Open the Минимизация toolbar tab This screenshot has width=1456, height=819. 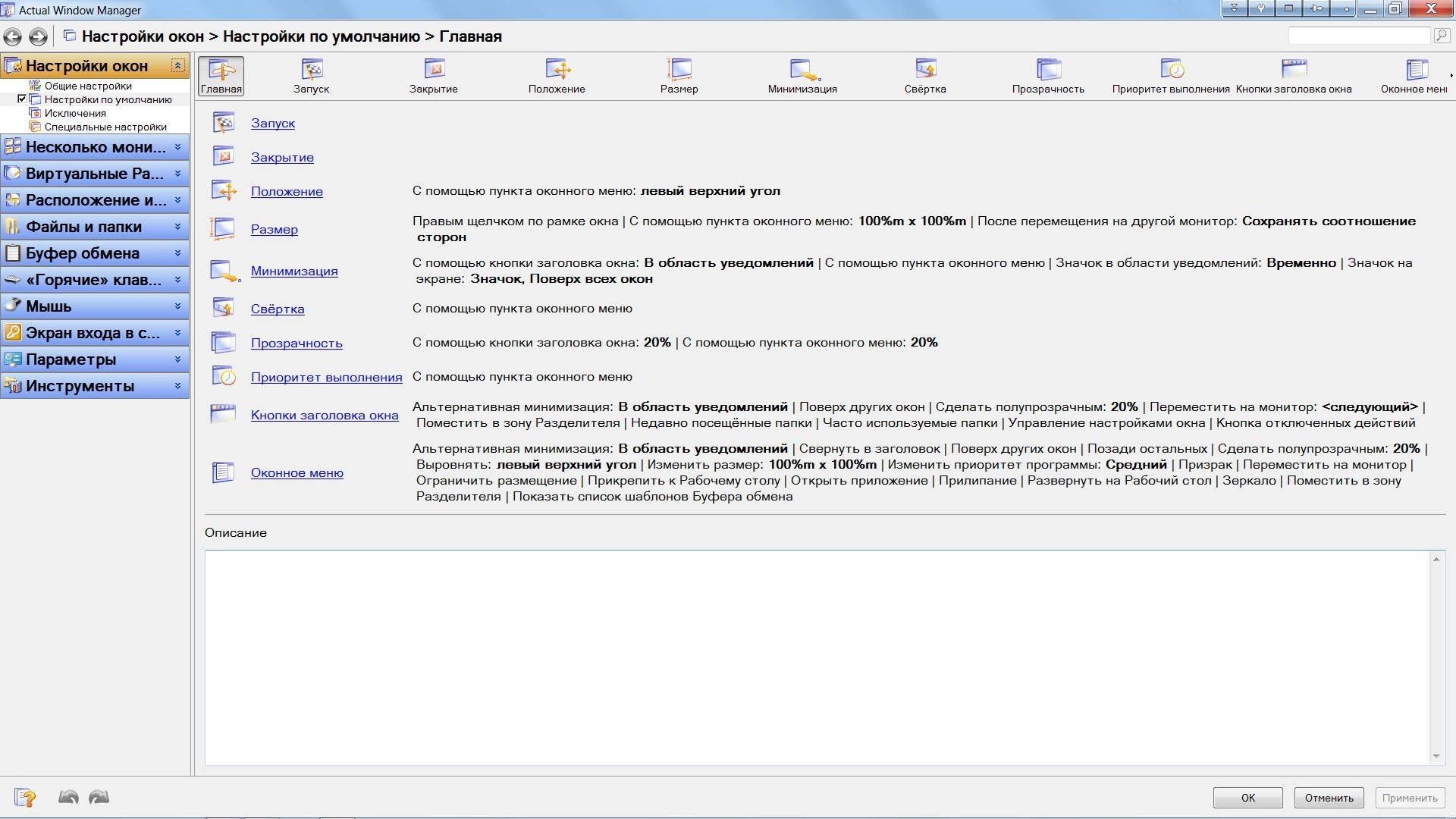pos(802,76)
